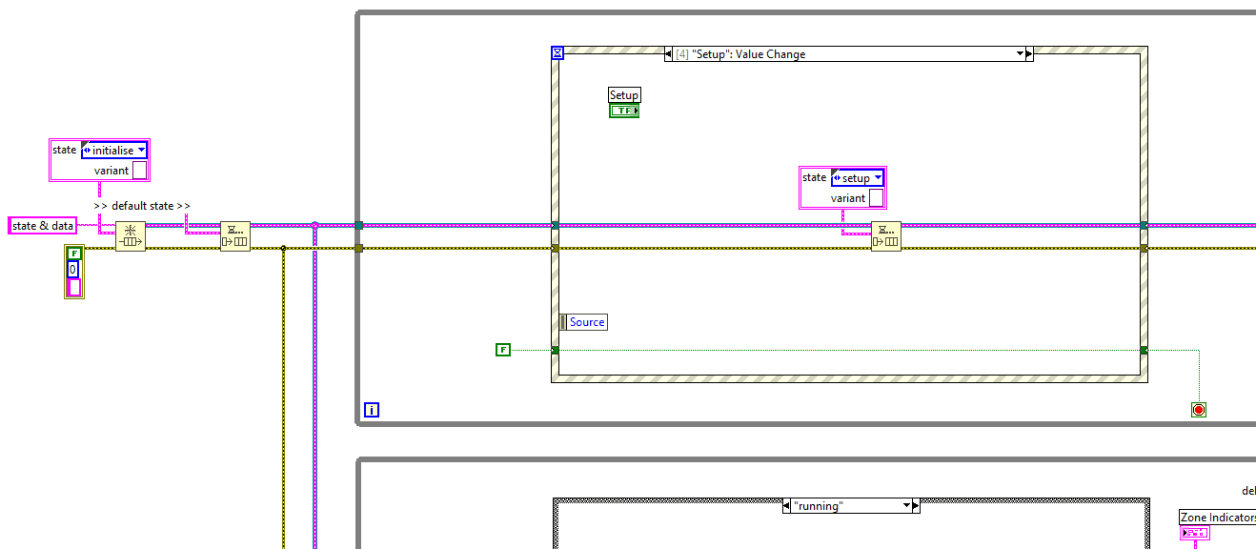Viewport: 1256px width, 549px height.
Task: Click the pink string constant in the error cluster
Action: click(x=73, y=288)
